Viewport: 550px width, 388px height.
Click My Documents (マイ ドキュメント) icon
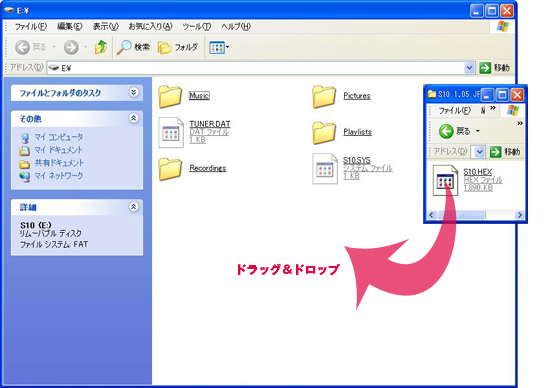click(x=25, y=150)
